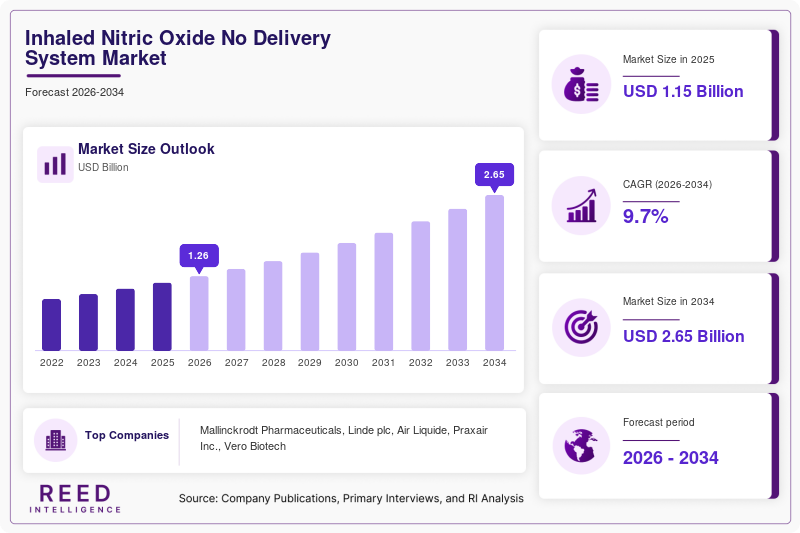
Task: Select the 2023 bar in chart
Action: [88, 322]
